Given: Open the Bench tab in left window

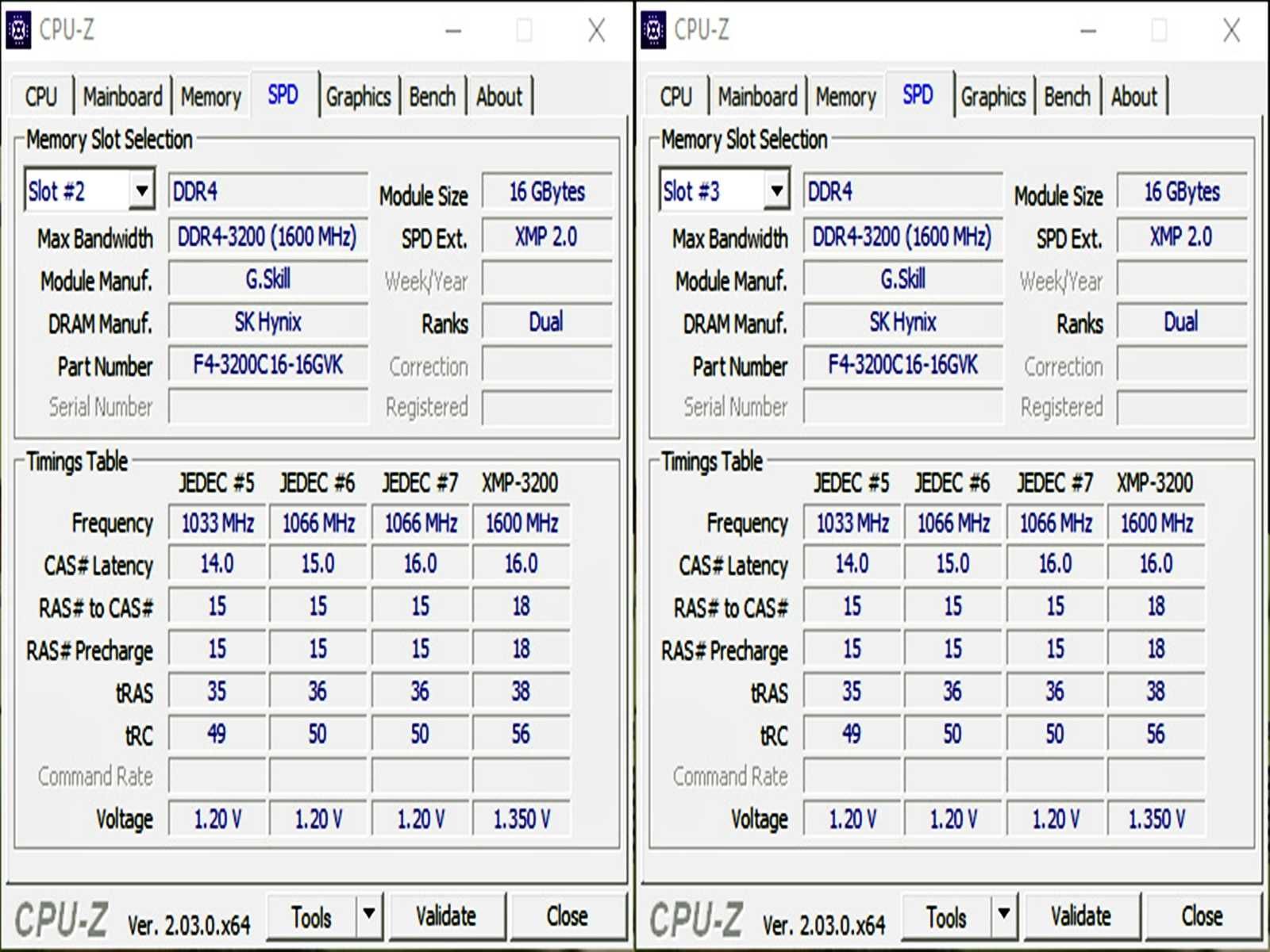Looking at the screenshot, I should tap(433, 97).
